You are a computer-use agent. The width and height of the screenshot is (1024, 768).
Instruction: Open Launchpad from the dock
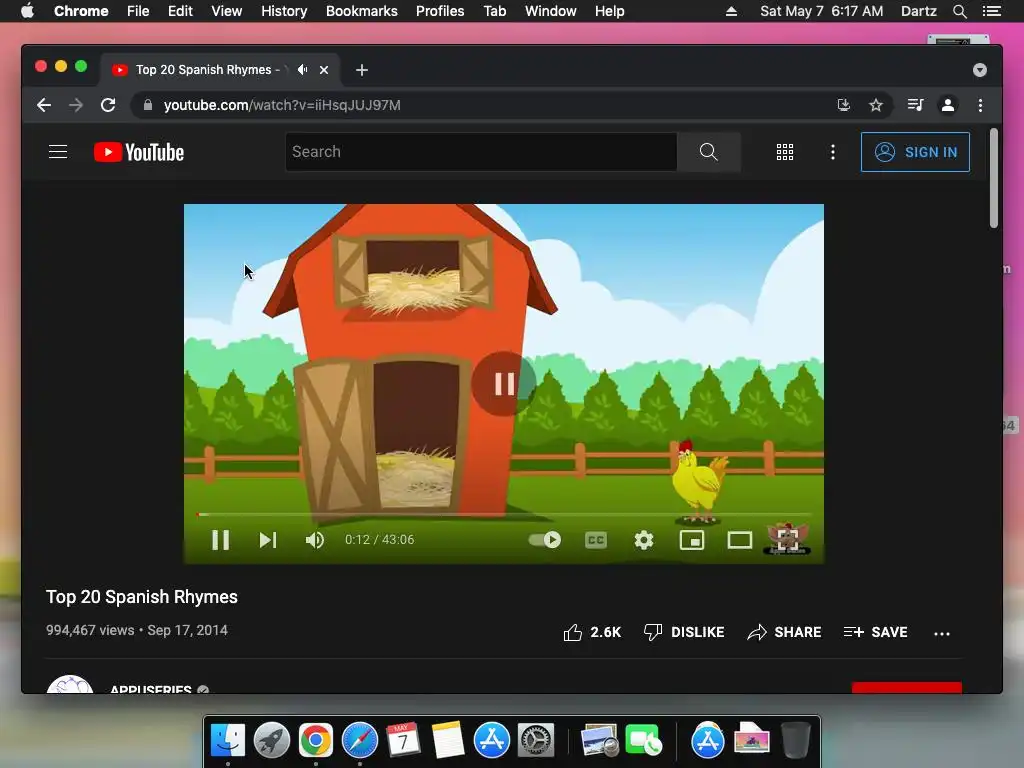click(272, 740)
